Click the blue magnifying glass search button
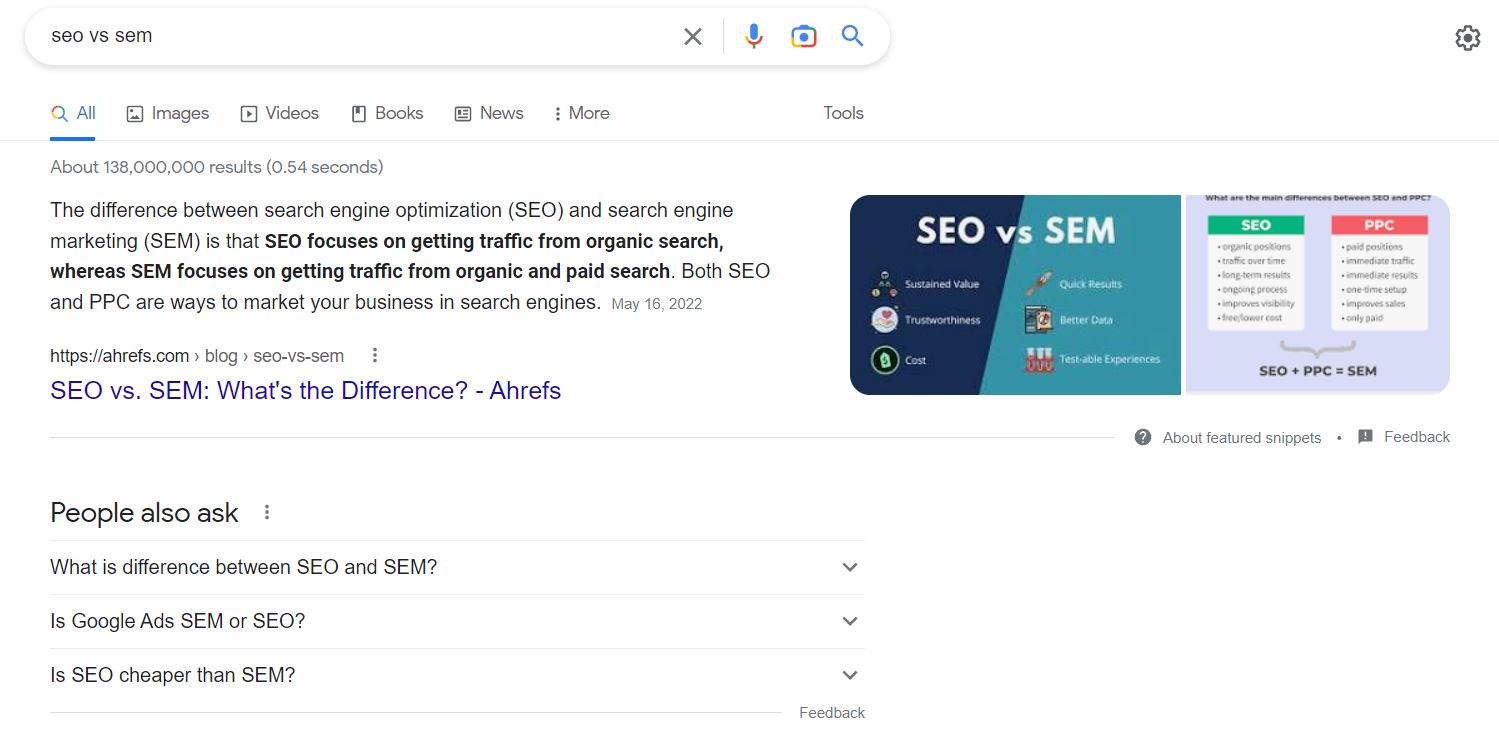 (x=852, y=37)
